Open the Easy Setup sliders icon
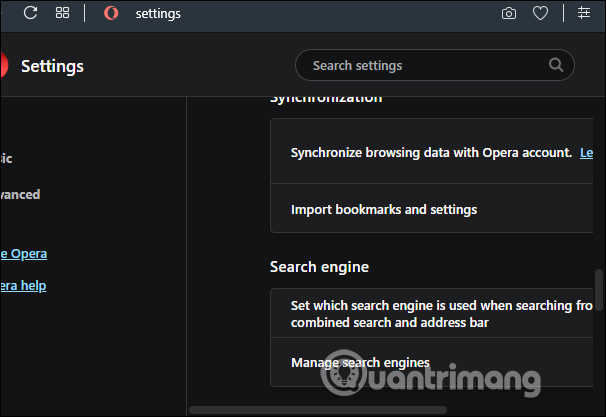Image resolution: width=606 pixels, height=417 pixels. click(584, 14)
